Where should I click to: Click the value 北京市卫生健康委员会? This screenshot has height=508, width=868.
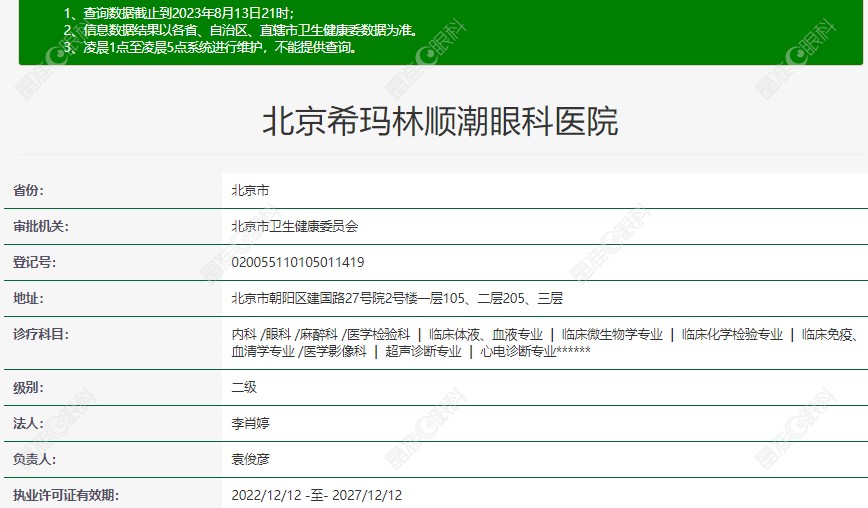pyautogui.click(x=295, y=226)
